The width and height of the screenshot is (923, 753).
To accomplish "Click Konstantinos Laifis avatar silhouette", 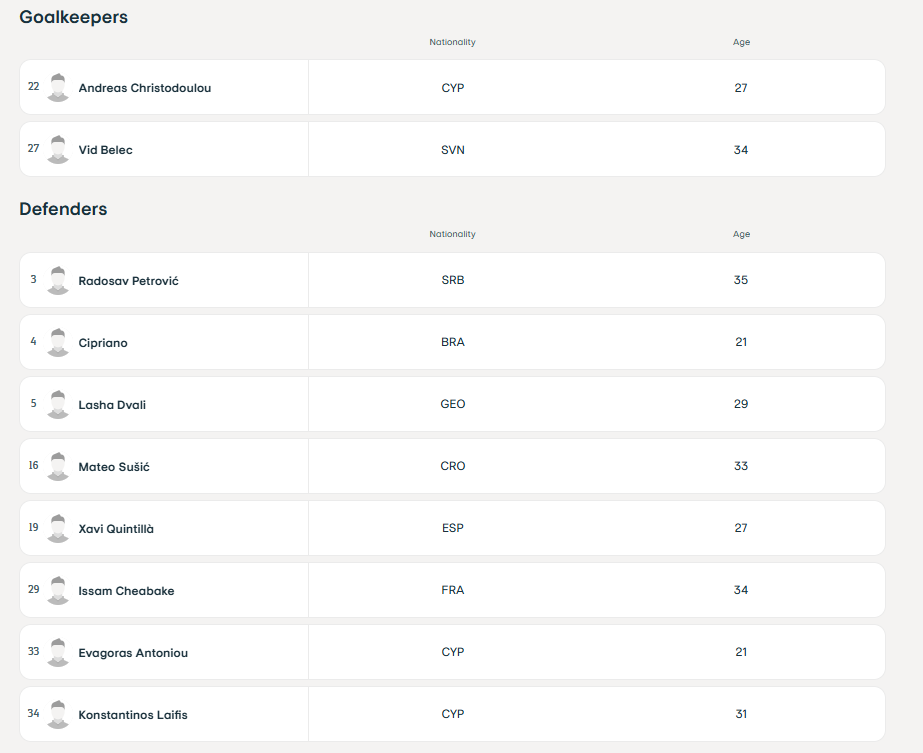I will (58, 714).
